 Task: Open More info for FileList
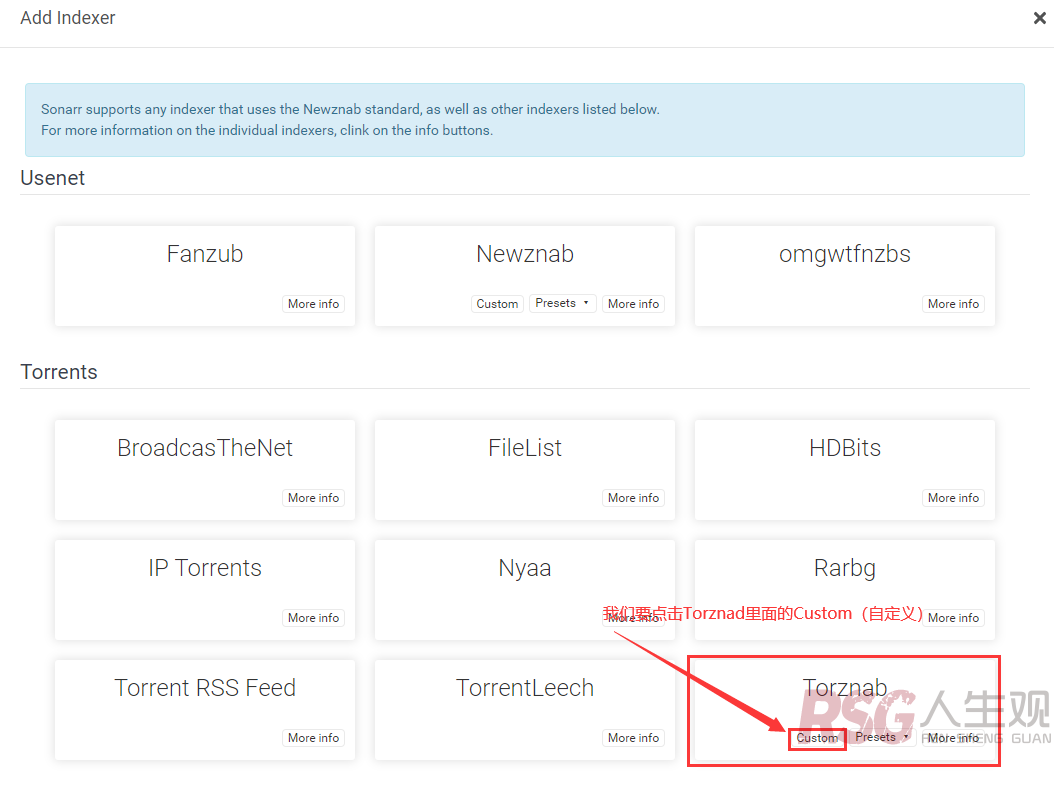click(633, 498)
